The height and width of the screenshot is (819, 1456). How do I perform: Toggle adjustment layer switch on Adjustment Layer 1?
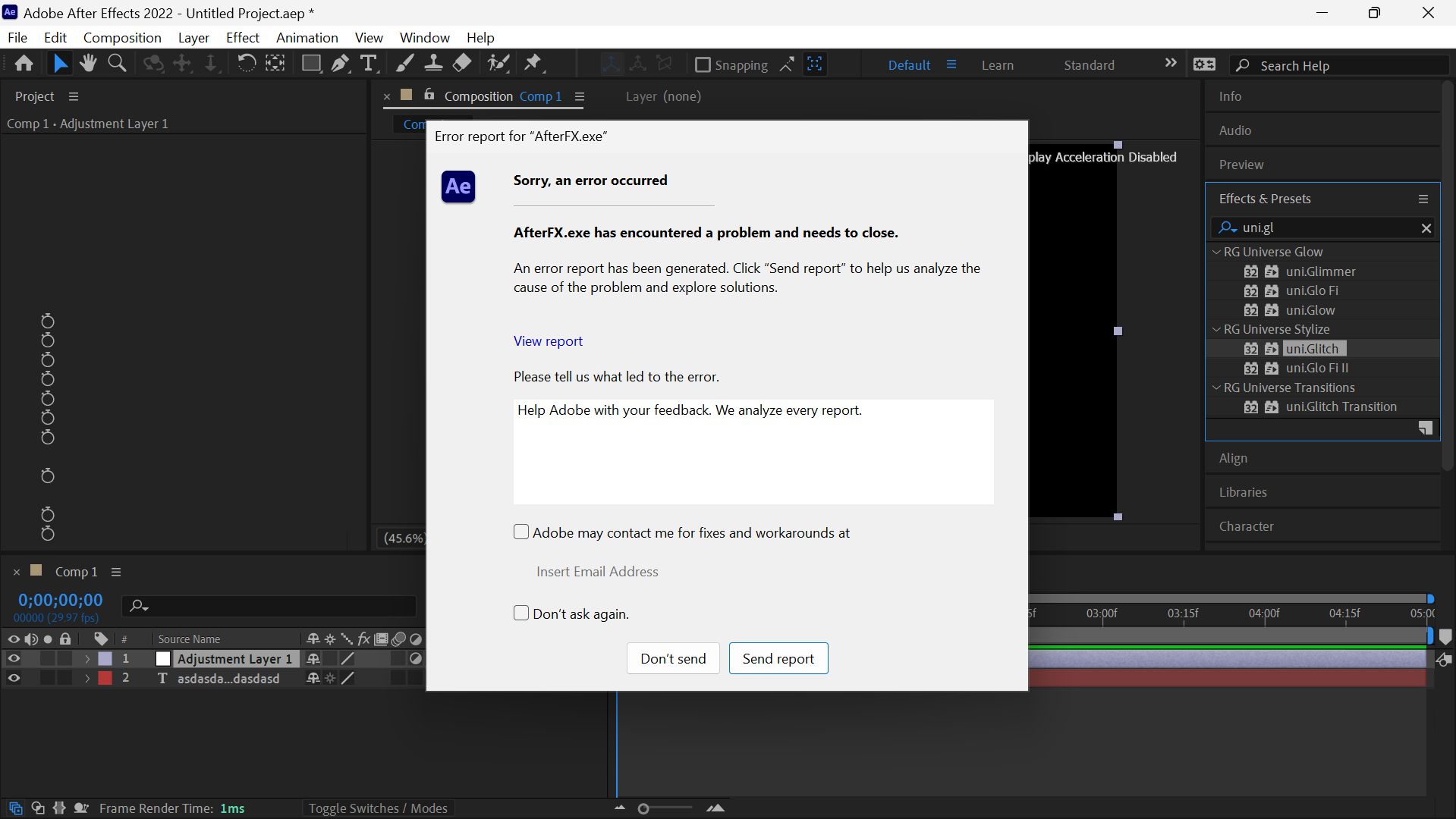pyautogui.click(x=416, y=658)
